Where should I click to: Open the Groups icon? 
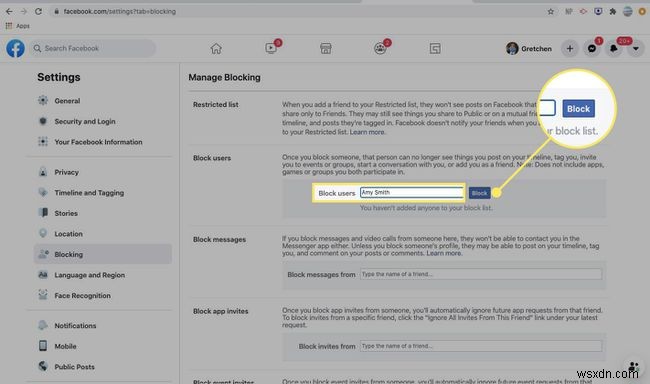click(380, 49)
